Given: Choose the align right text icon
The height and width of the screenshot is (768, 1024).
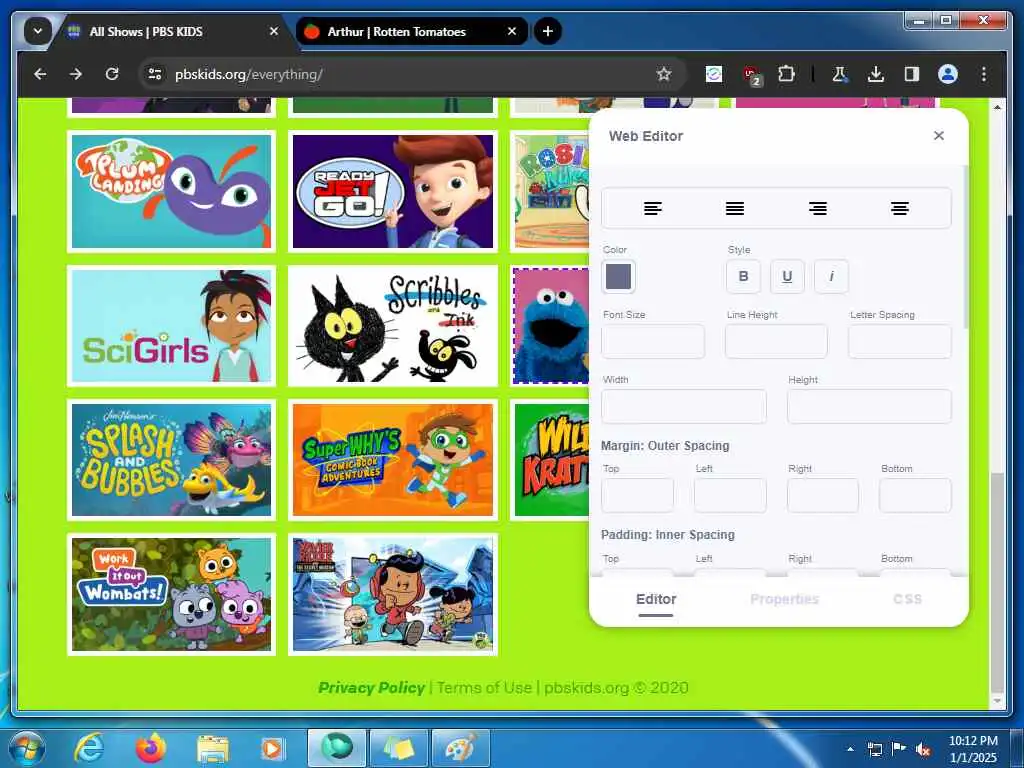Looking at the screenshot, I should [818, 208].
